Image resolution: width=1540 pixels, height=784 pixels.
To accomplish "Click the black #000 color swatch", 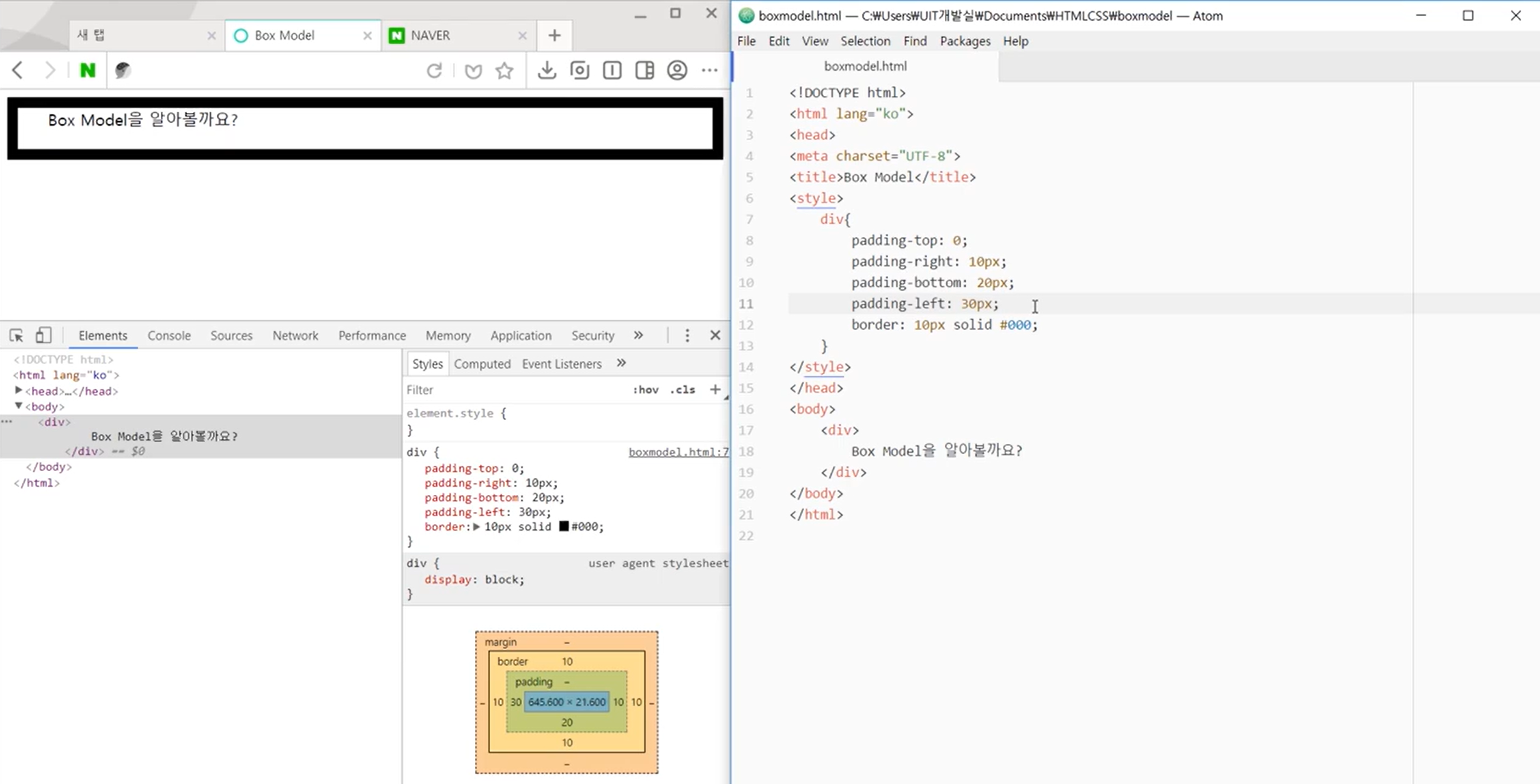I will (x=564, y=526).
